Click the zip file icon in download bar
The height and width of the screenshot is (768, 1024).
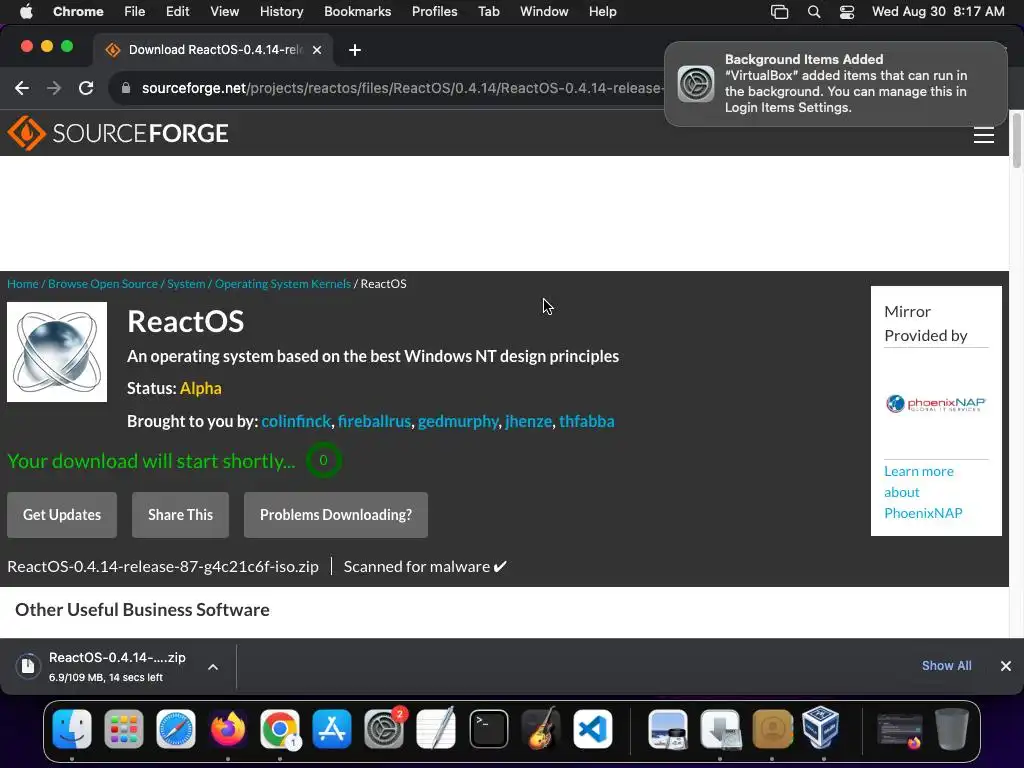28,666
